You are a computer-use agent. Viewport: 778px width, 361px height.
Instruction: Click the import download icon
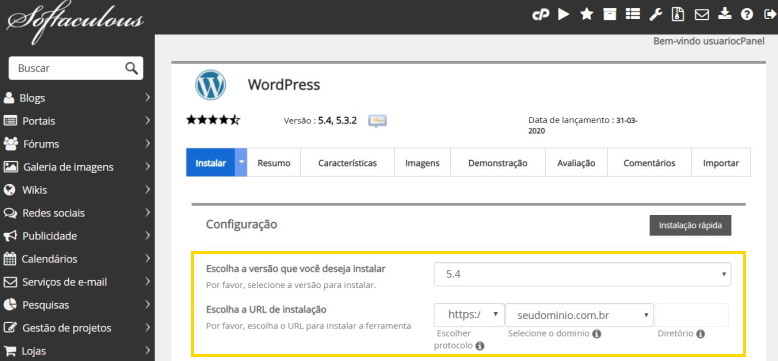pyautogui.click(x=724, y=14)
